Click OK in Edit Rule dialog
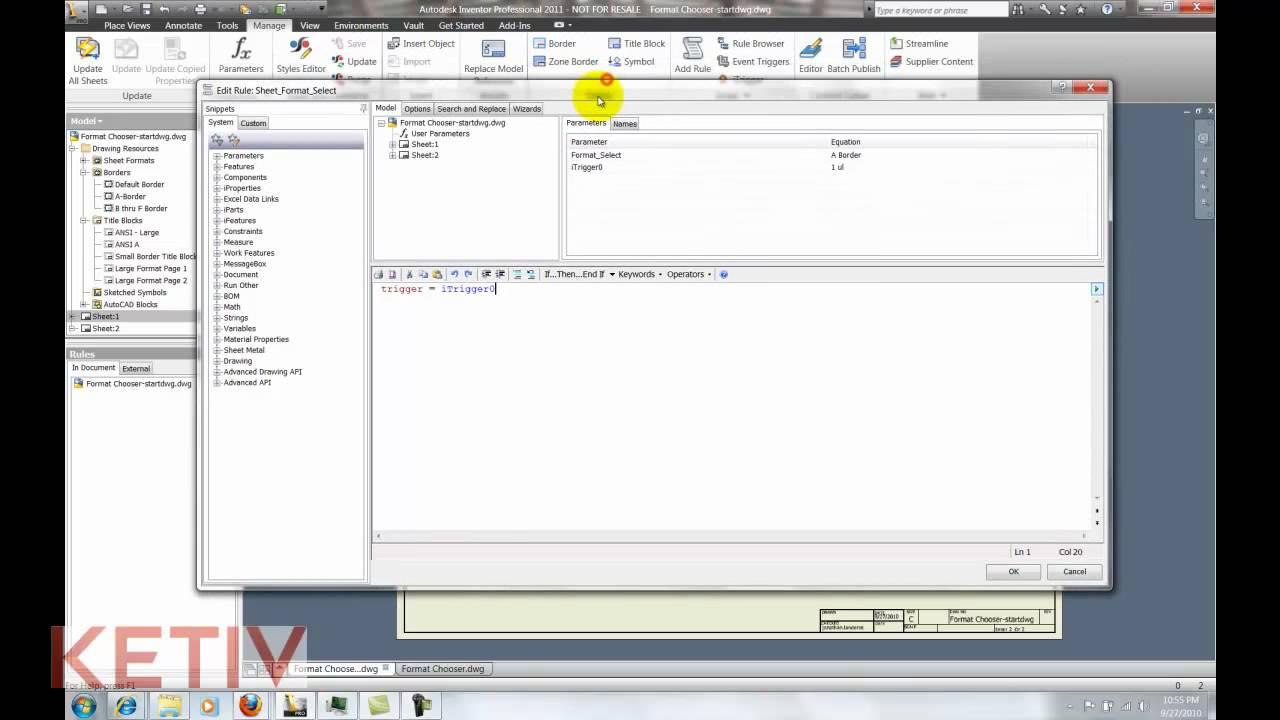 1013,572
